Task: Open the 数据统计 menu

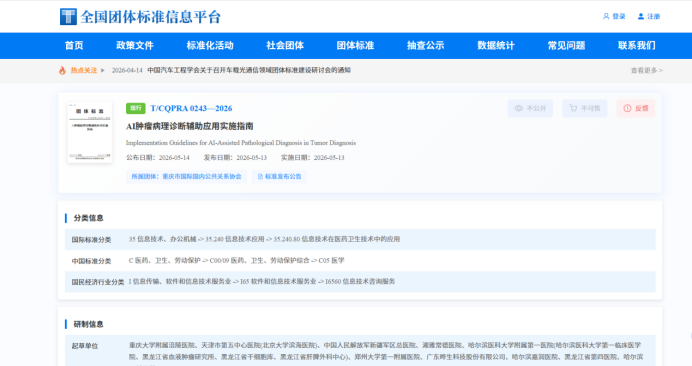Action: click(496, 45)
